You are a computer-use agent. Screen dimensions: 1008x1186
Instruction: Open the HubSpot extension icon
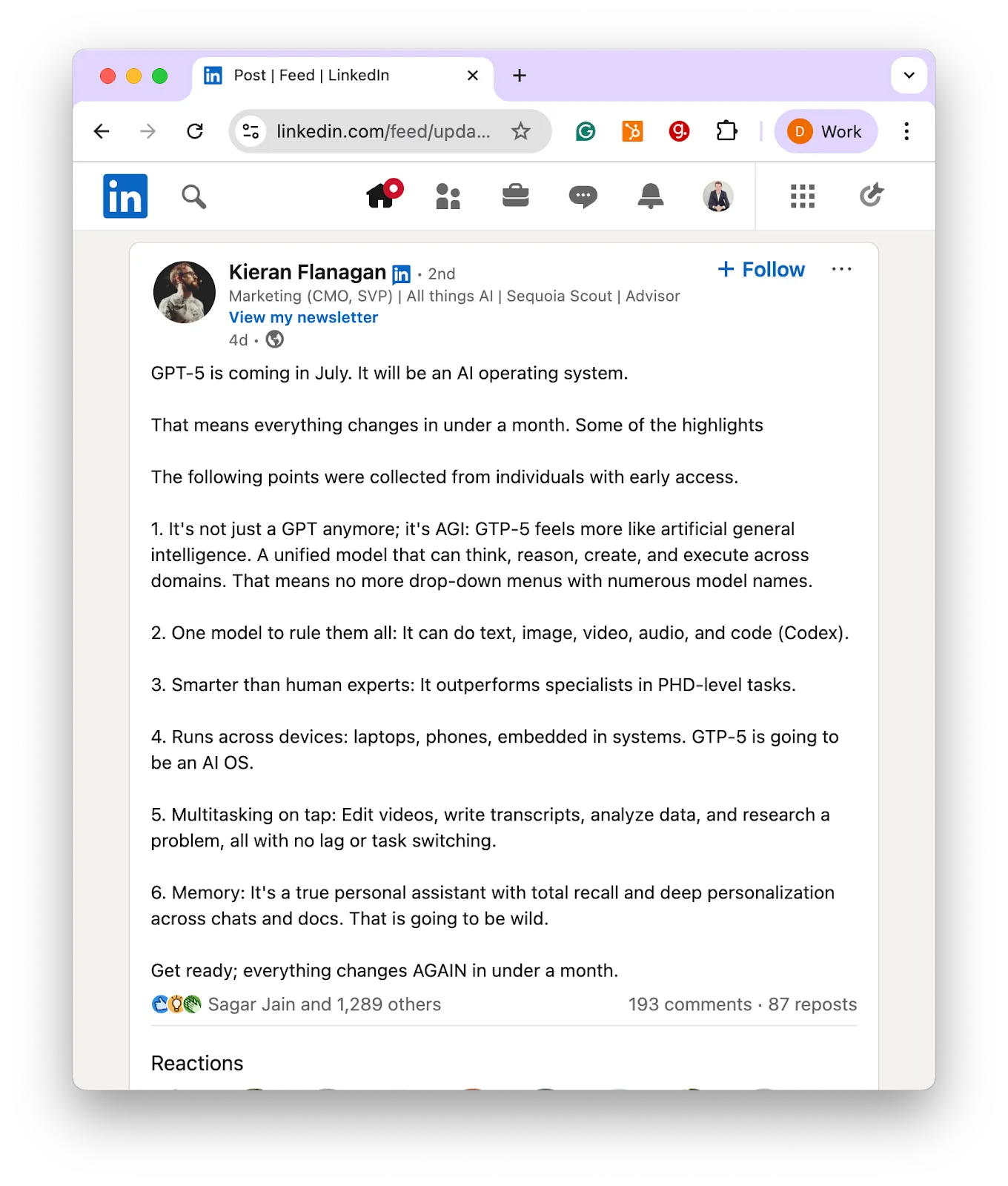point(632,131)
